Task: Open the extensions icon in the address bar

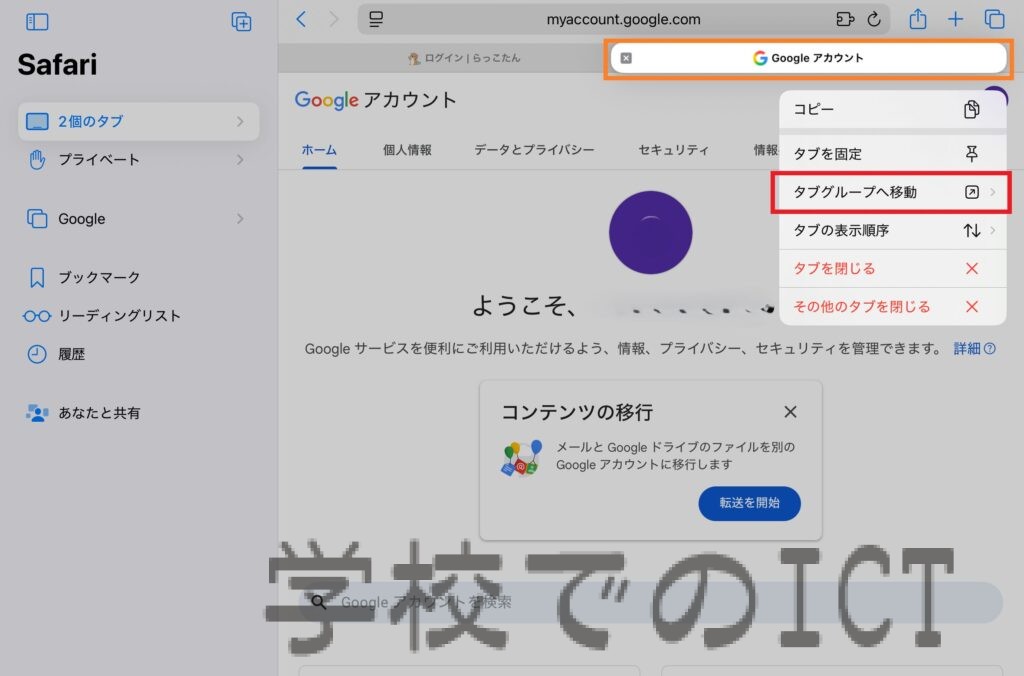Action: (x=845, y=19)
